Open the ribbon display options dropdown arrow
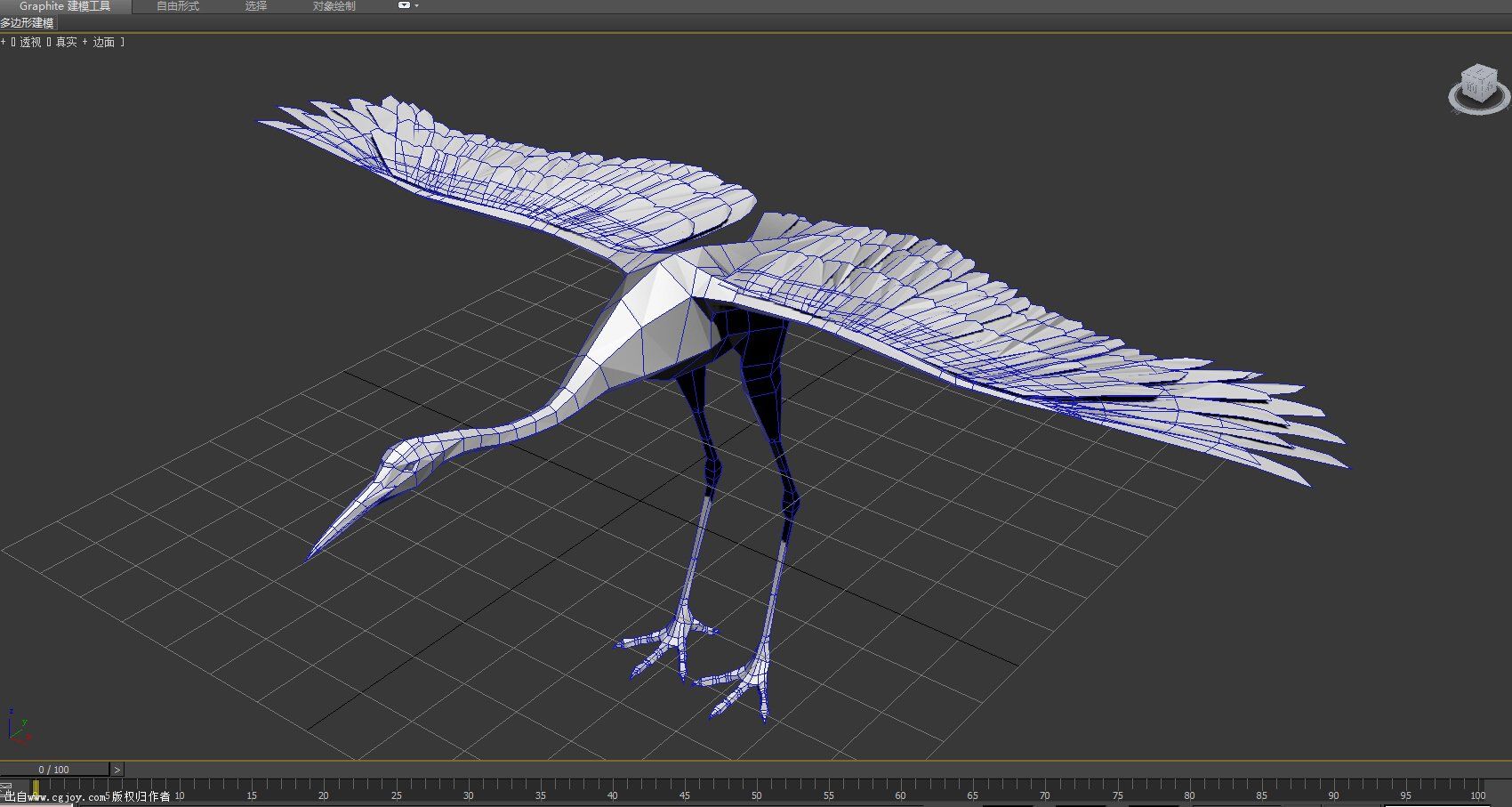 [417, 5]
